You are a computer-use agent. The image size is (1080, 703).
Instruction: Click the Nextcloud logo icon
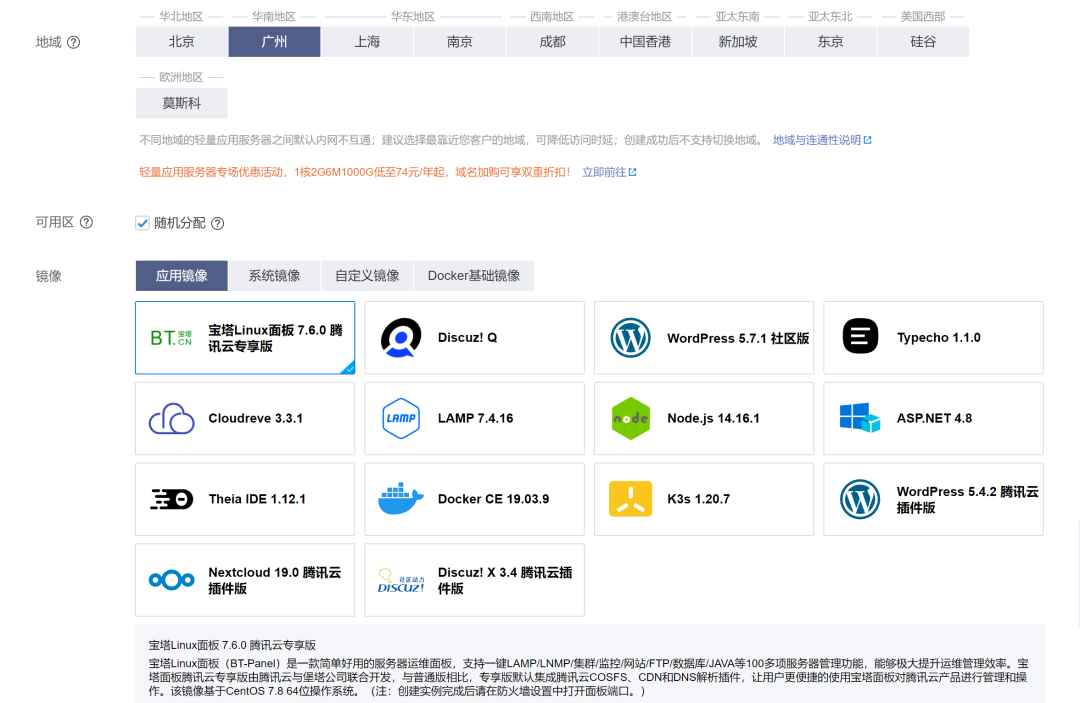tap(172, 580)
